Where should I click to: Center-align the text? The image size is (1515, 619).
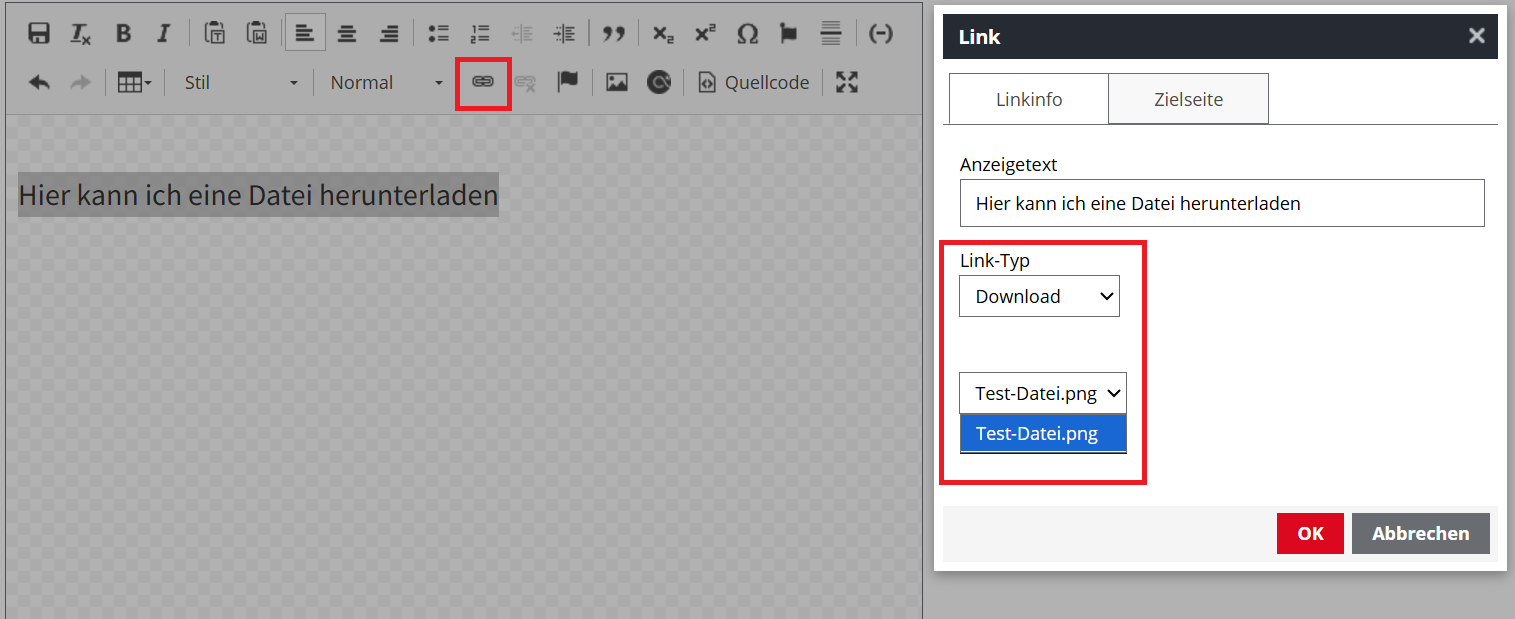[347, 33]
